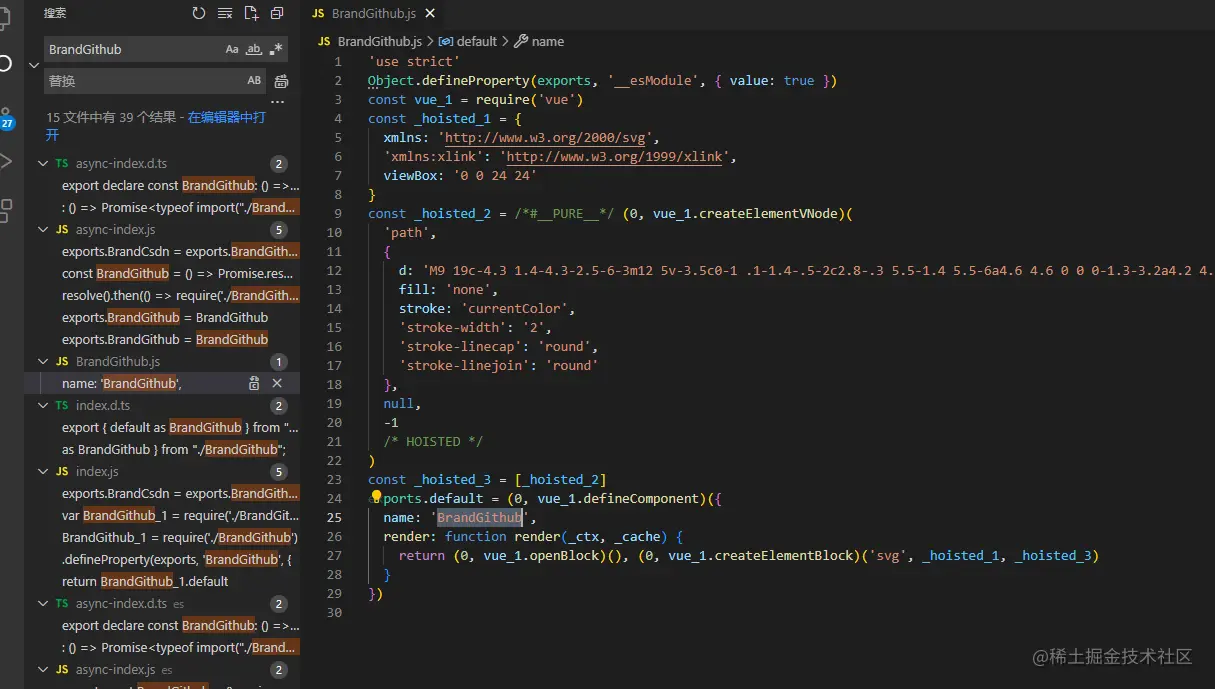The width and height of the screenshot is (1215, 689).
Task: Open the Extensions view in activity bar
Action: tap(6, 210)
